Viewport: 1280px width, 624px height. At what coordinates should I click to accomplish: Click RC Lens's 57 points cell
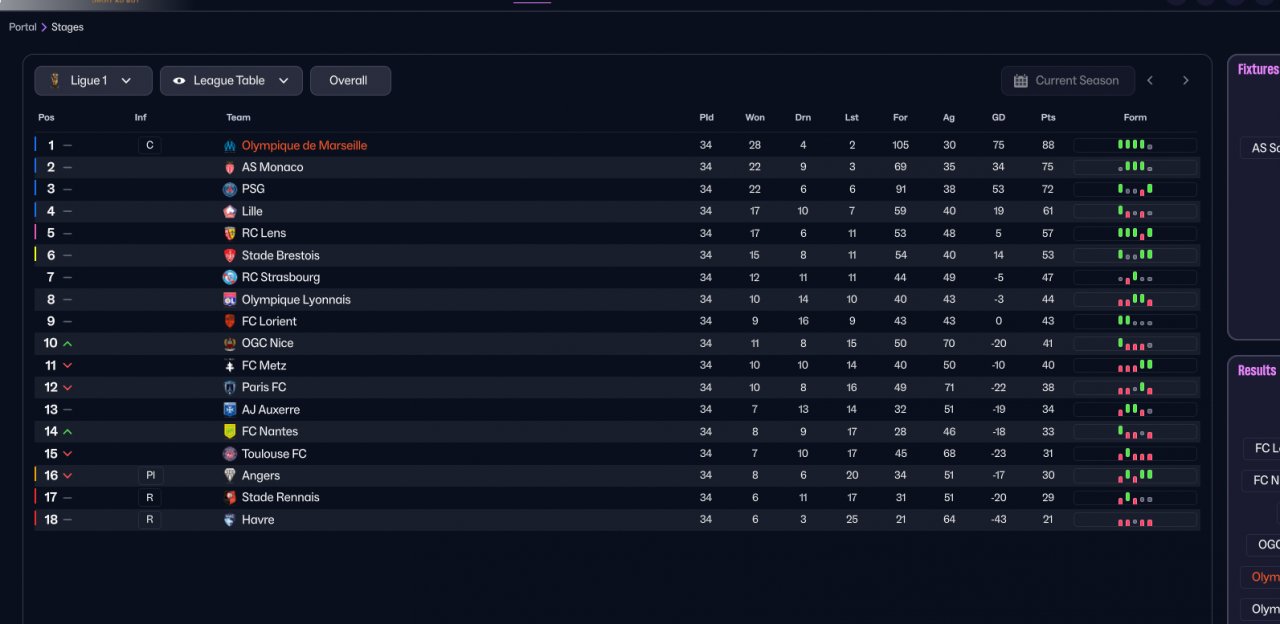[1048, 234]
